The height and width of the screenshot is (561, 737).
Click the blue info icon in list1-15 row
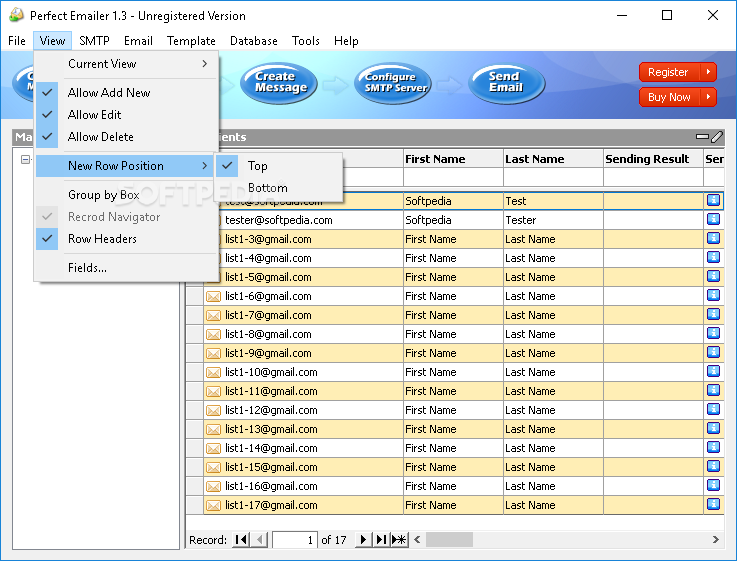click(713, 466)
